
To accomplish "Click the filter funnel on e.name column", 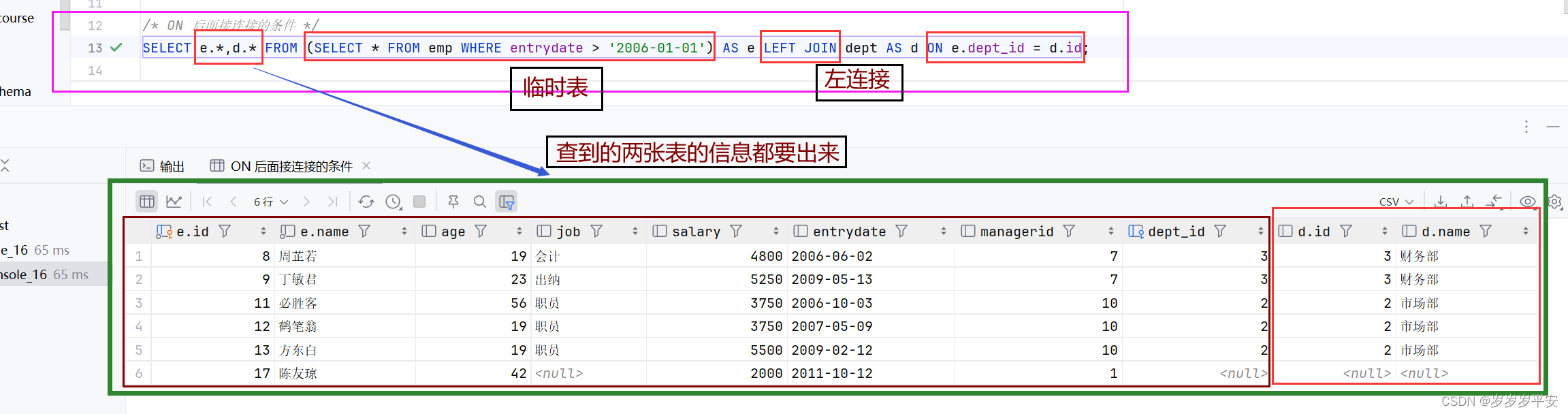I will pos(364,232).
